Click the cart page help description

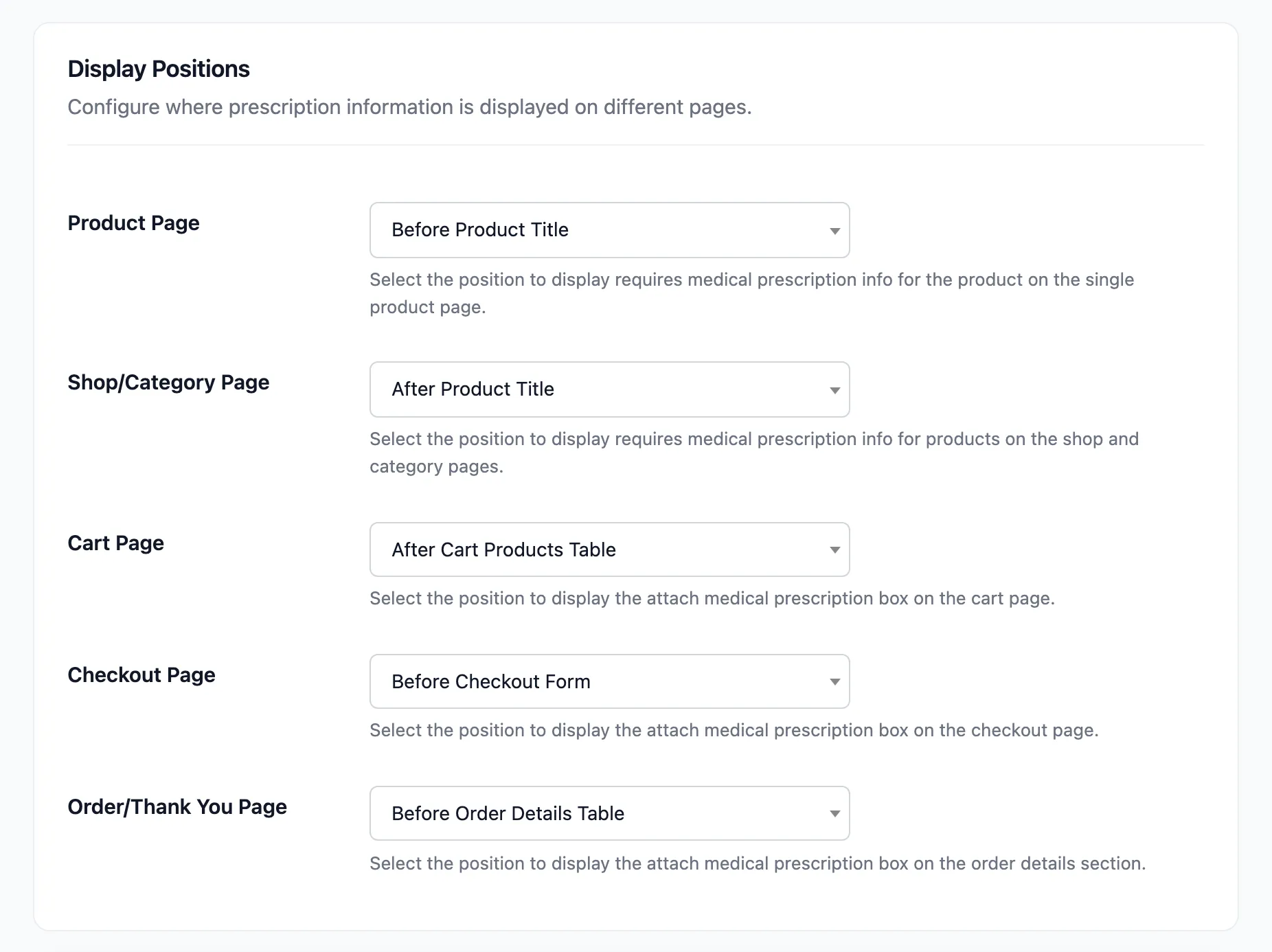point(712,598)
